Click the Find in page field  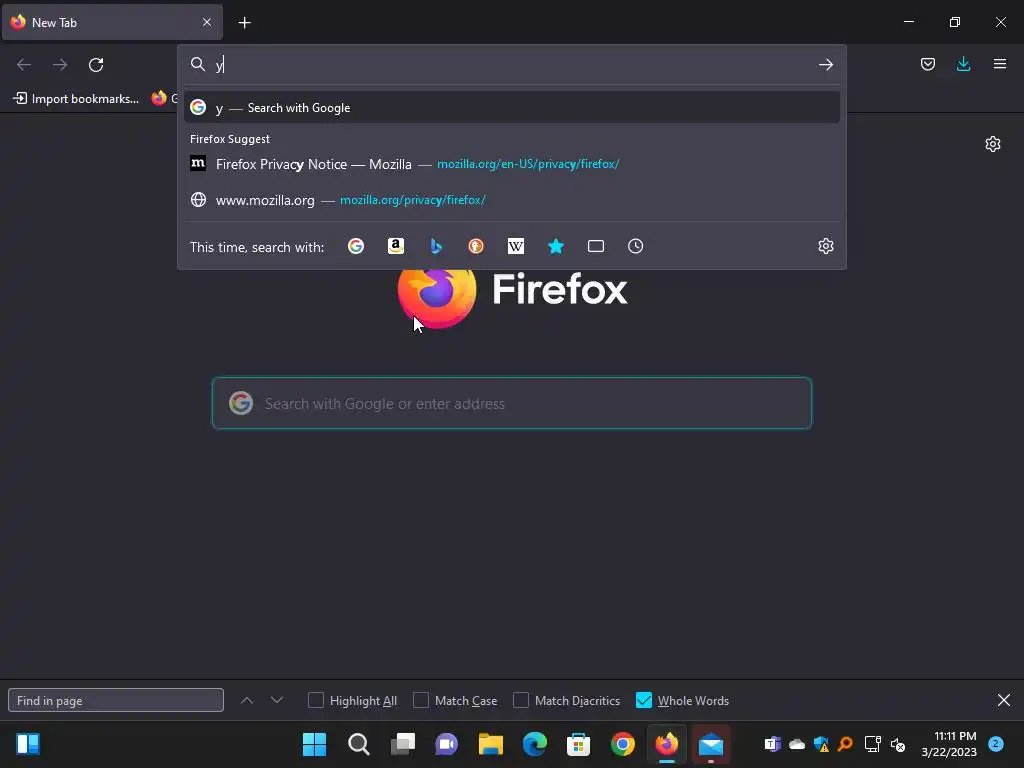pyautogui.click(x=116, y=701)
